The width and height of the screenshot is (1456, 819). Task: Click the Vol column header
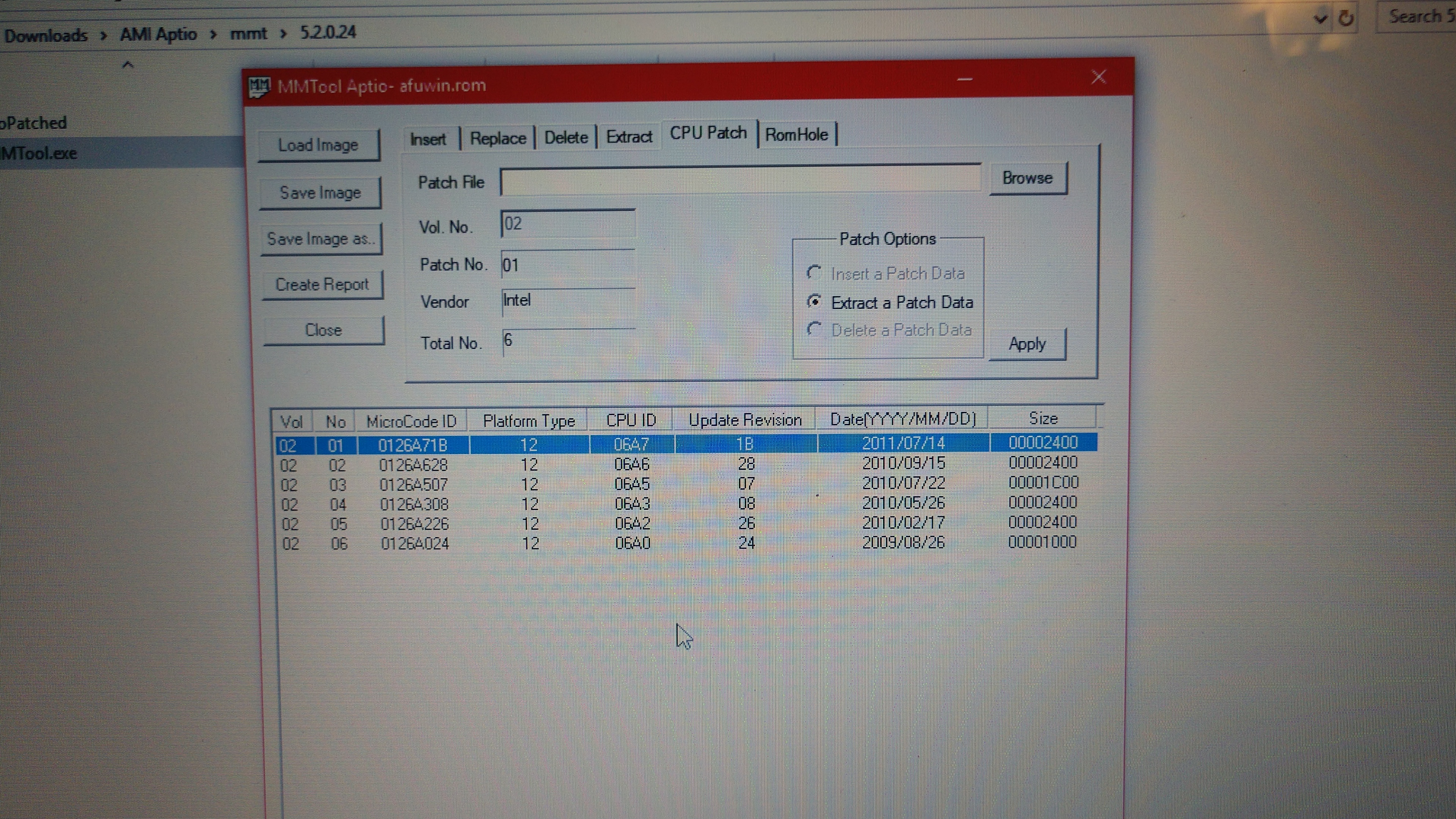(x=292, y=422)
